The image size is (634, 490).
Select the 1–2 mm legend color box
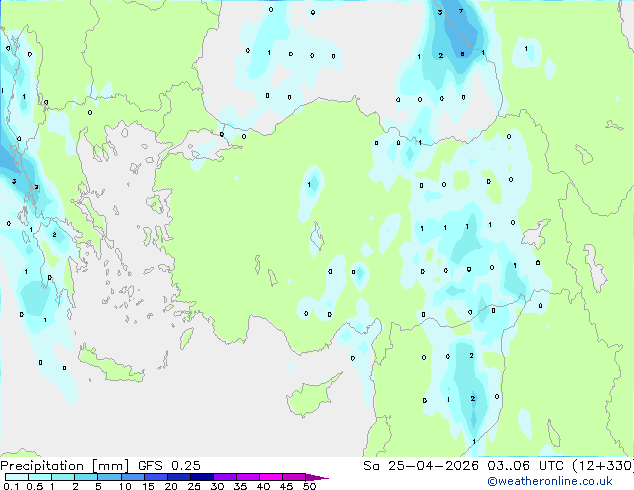[63, 477]
